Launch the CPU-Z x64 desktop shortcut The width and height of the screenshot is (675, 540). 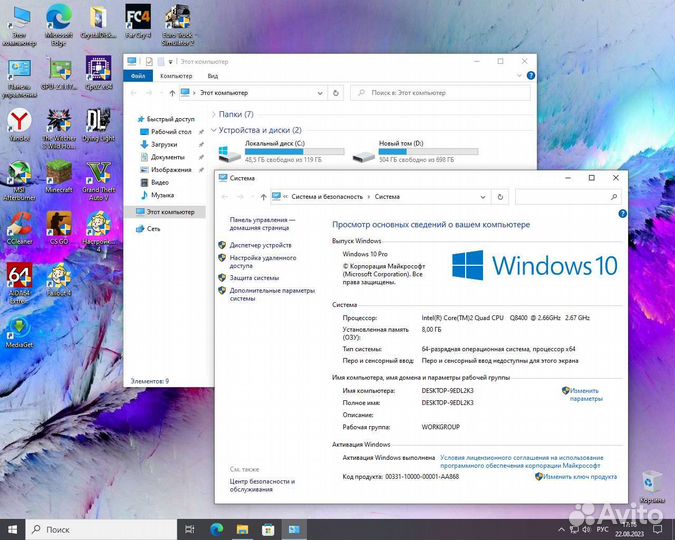click(99, 73)
